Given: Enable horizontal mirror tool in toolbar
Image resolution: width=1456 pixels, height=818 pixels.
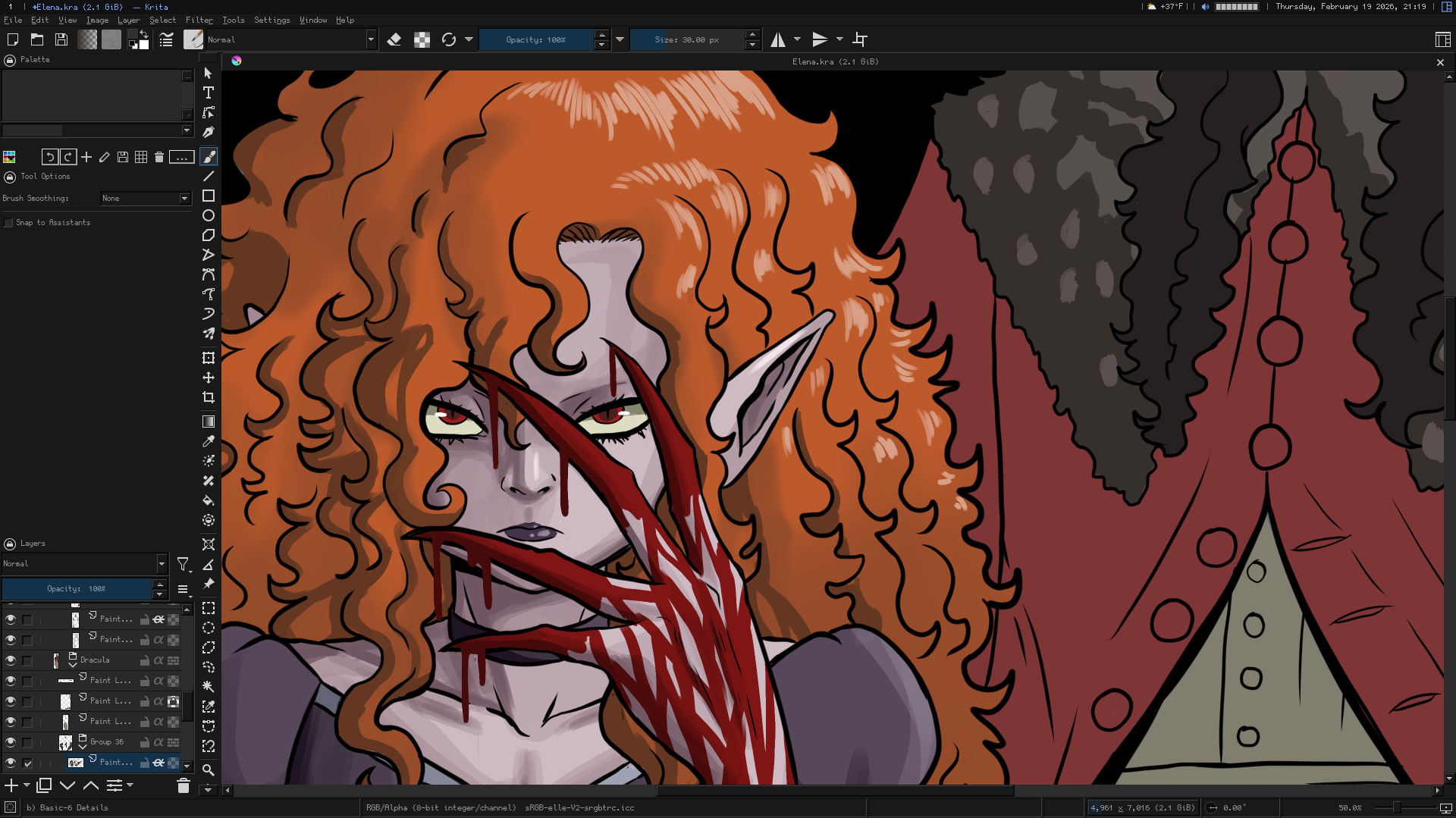Looking at the screenshot, I should 778,39.
